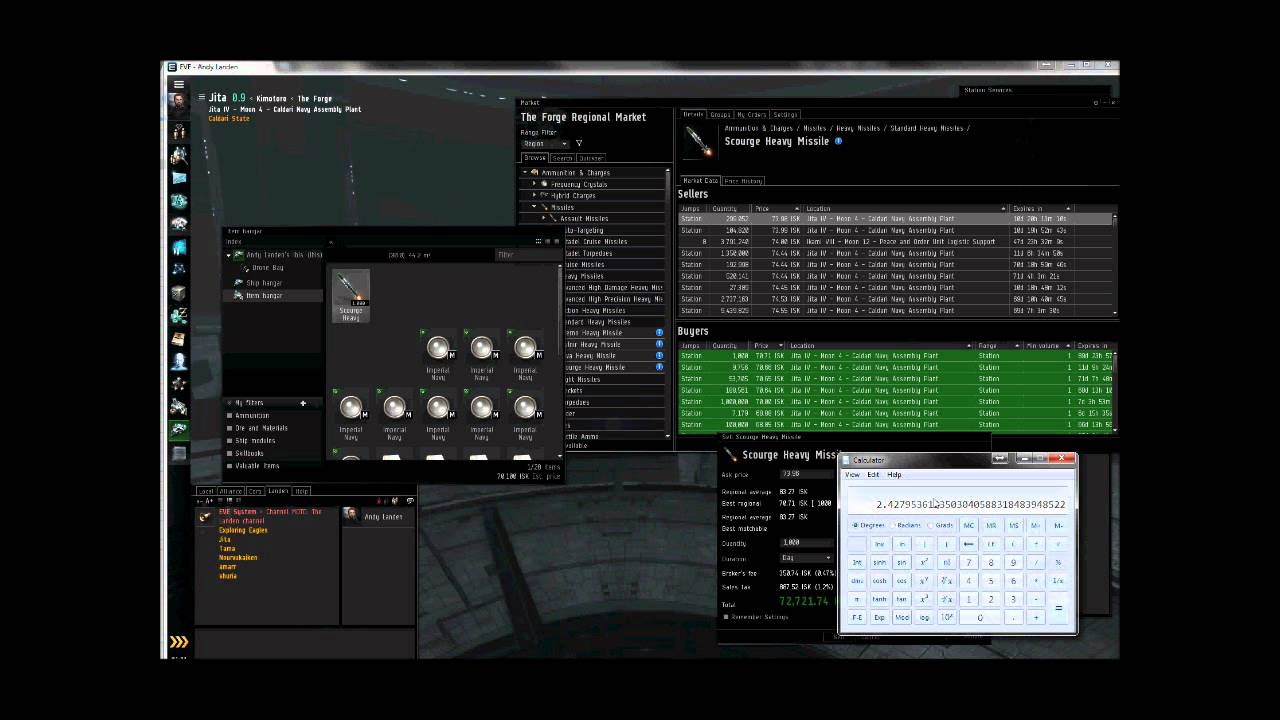Toggle the Valuable Items filter checkbox

pyautogui.click(x=229, y=466)
